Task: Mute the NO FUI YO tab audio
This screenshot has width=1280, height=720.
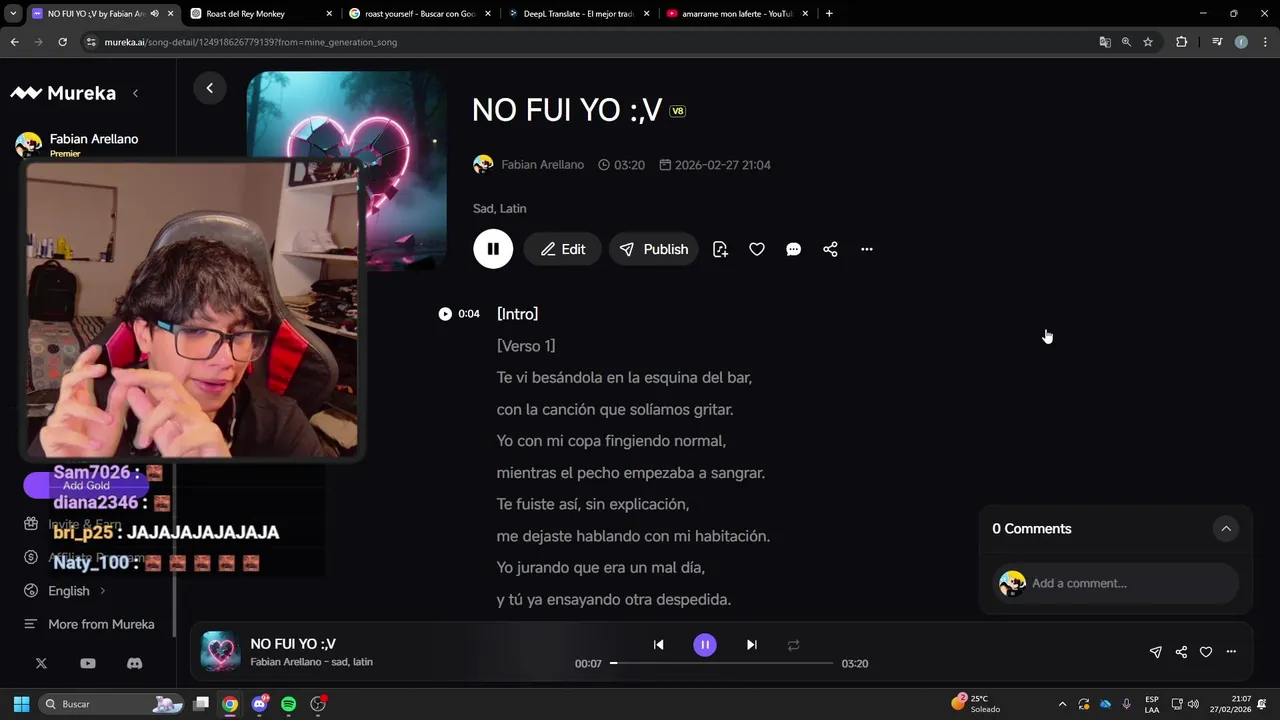Action: point(154,14)
